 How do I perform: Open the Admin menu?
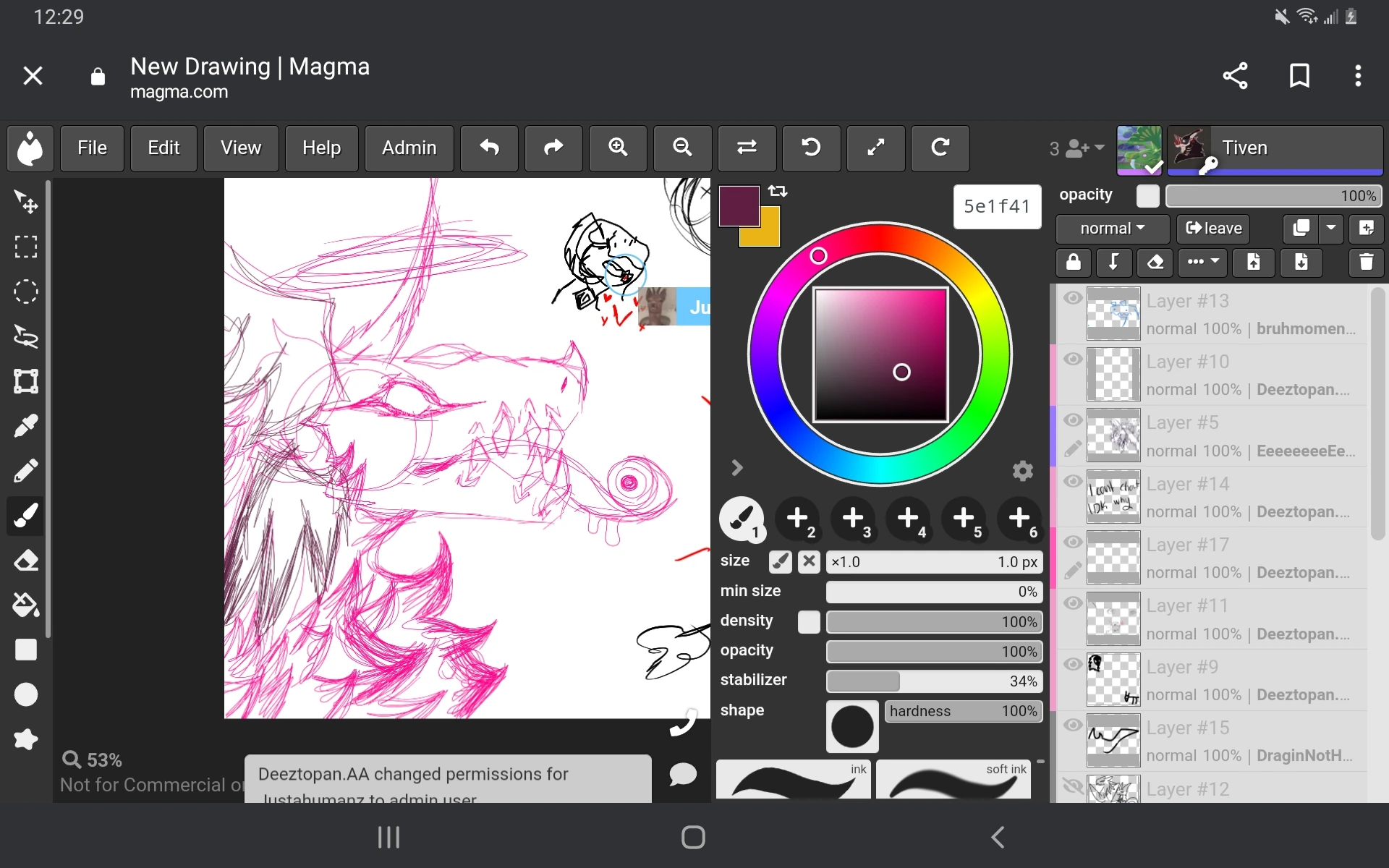pyautogui.click(x=408, y=148)
